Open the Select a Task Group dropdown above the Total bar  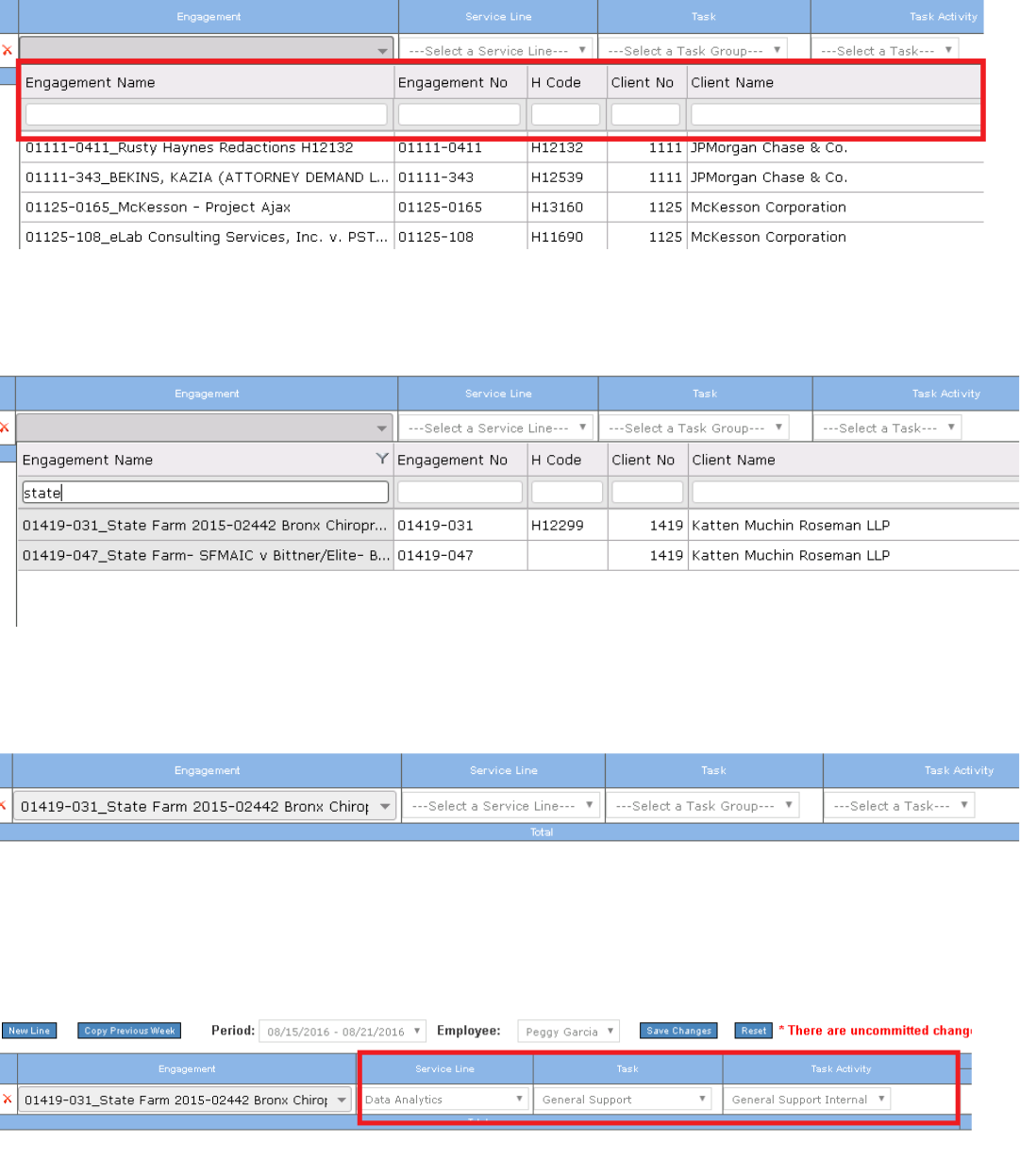(703, 806)
